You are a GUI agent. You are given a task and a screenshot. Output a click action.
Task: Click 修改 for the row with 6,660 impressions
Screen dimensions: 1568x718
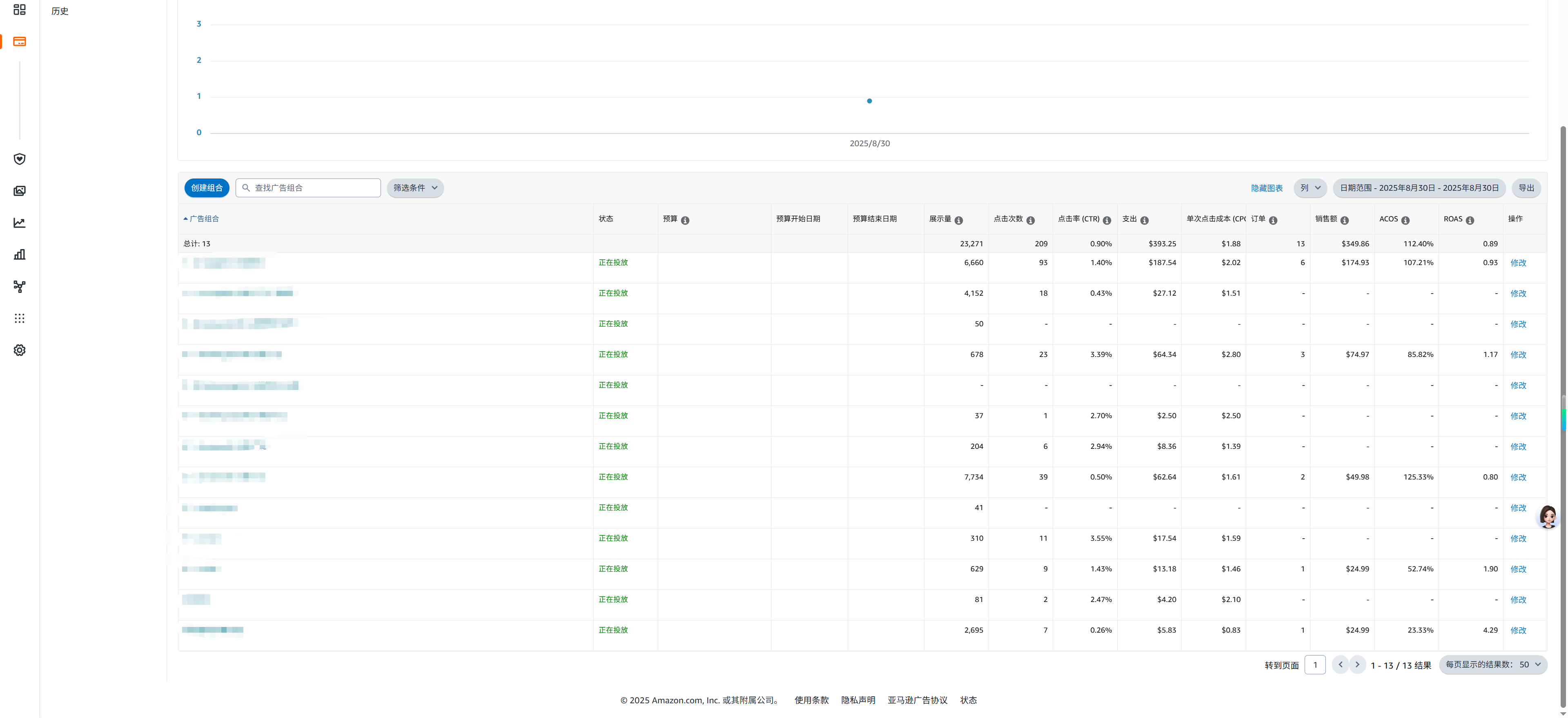tap(1518, 263)
